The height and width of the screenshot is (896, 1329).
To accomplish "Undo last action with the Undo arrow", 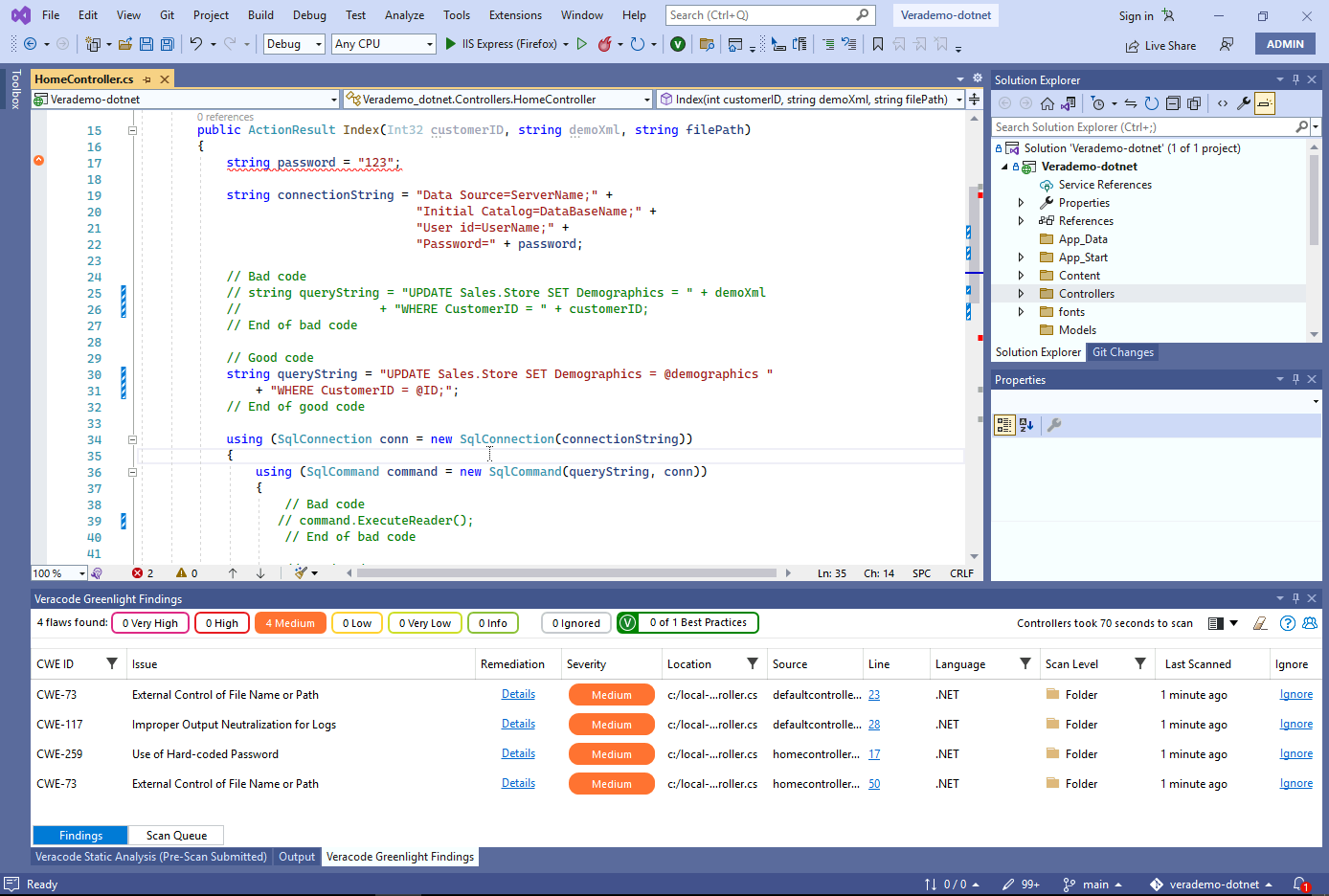I will point(196,44).
